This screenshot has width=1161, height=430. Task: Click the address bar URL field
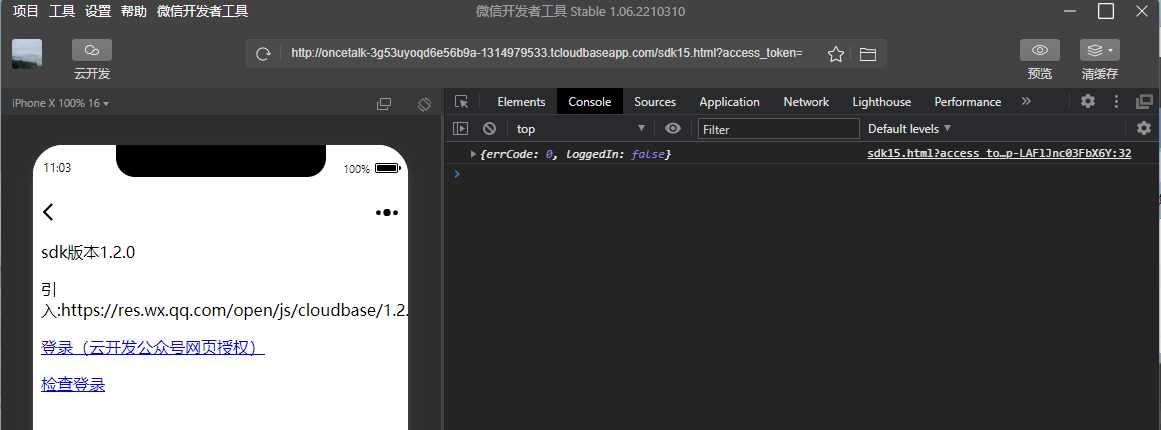[546, 53]
